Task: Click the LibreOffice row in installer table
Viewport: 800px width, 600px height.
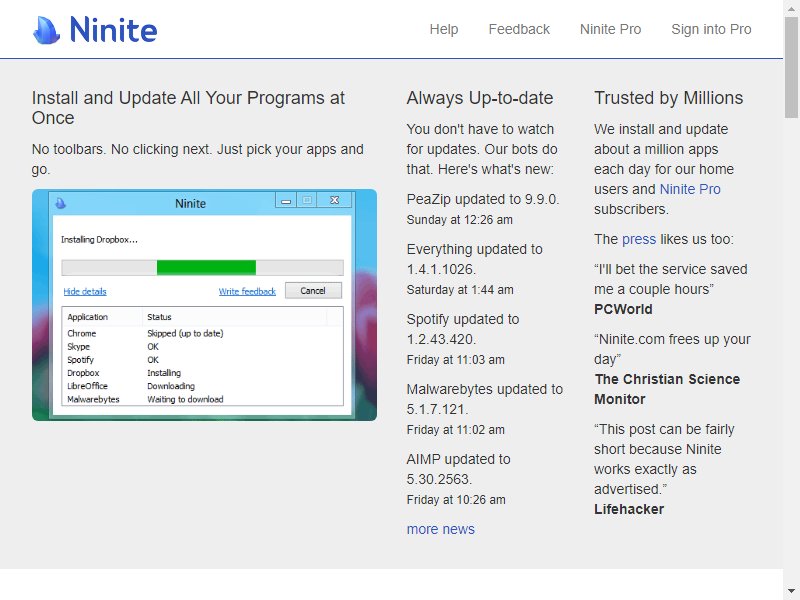Action: click(x=202, y=386)
